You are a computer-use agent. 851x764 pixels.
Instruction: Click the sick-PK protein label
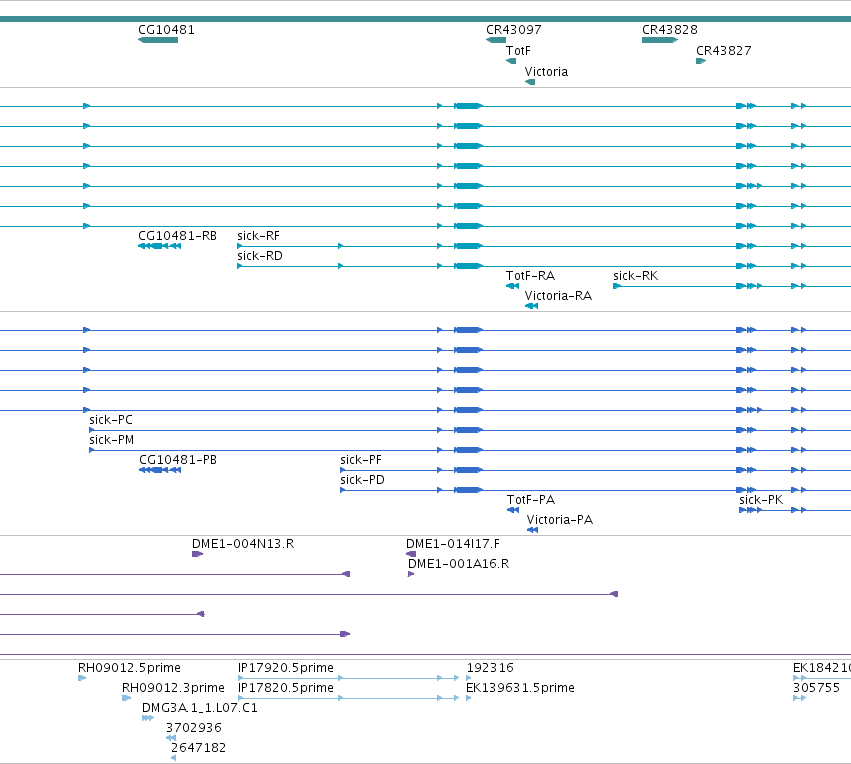click(x=761, y=500)
